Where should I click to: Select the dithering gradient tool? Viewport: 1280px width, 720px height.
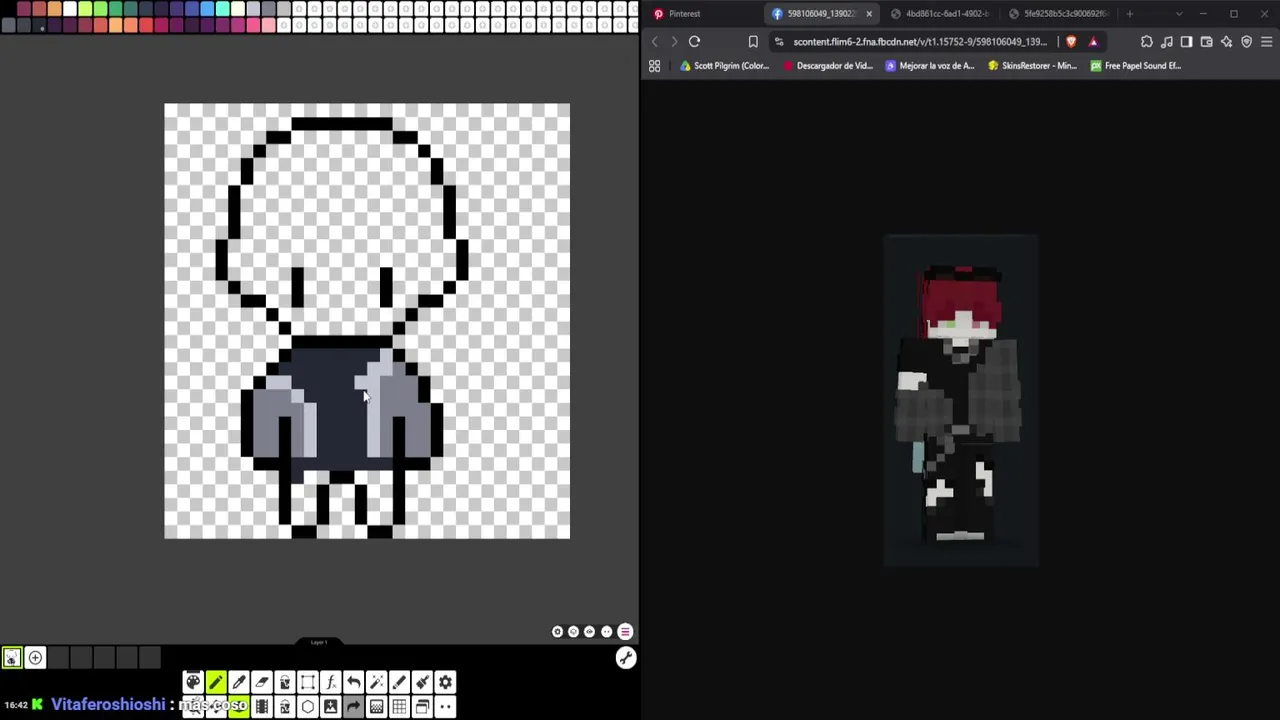point(377,707)
